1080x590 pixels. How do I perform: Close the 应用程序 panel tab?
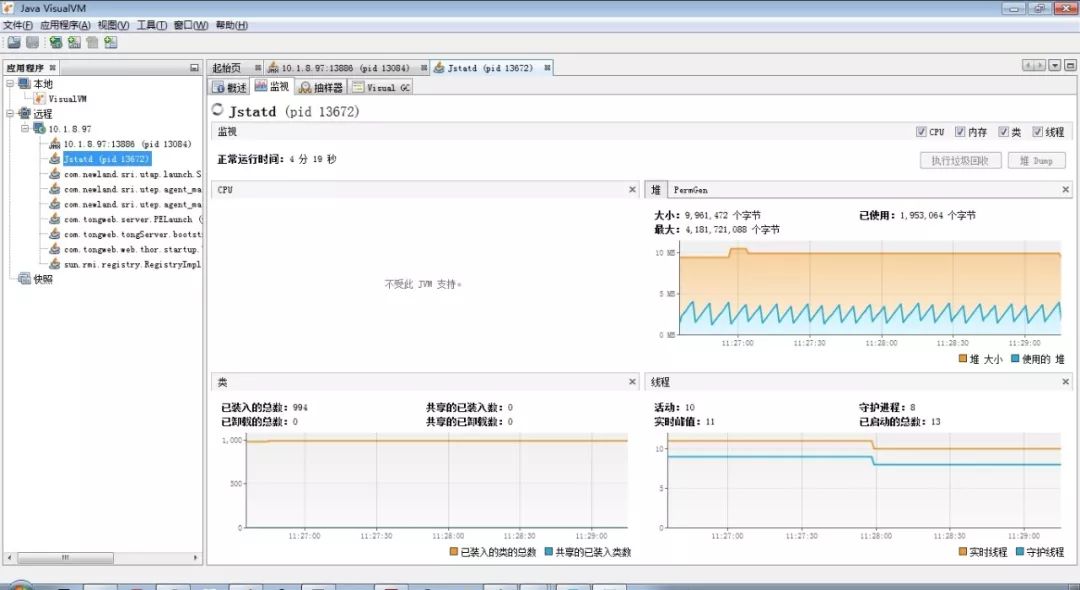pyautogui.click(x=52, y=67)
